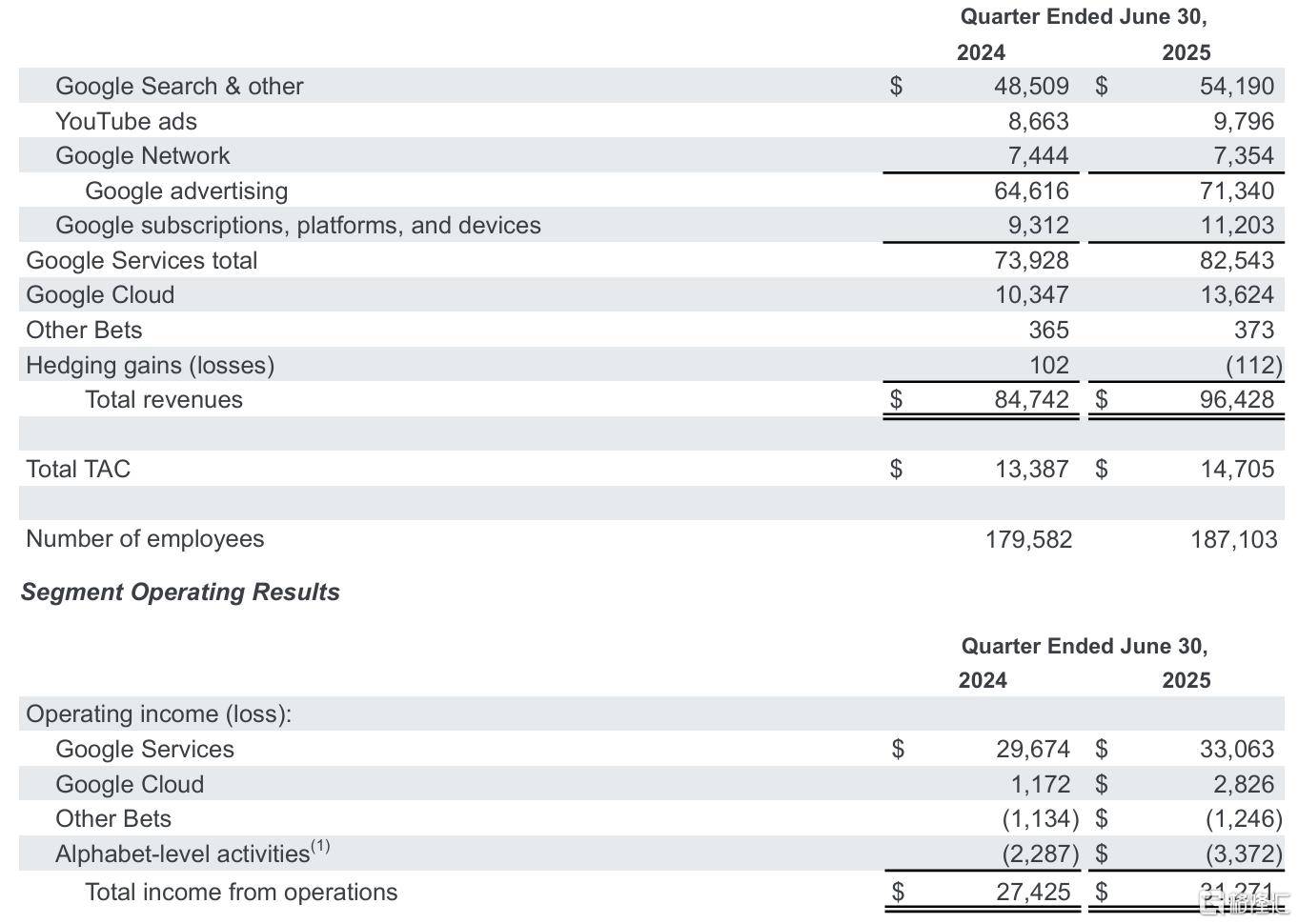This screenshot has height=924, width=1298.
Task: Click the Alphabet-level activities footnote label
Action: click(x=193, y=852)
